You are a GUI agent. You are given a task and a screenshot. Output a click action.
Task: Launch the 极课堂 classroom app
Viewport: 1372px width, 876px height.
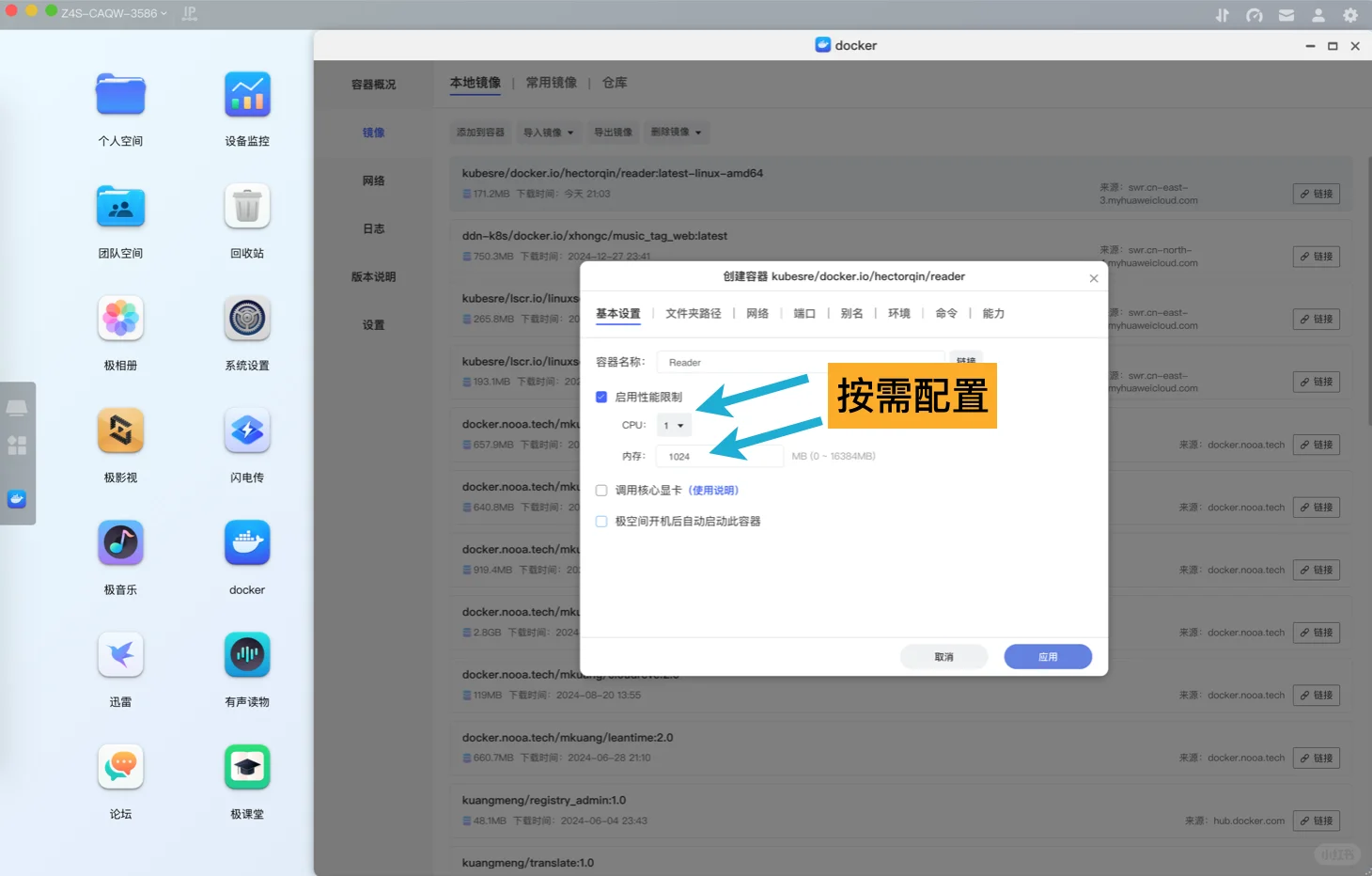(x=247, y=767)
